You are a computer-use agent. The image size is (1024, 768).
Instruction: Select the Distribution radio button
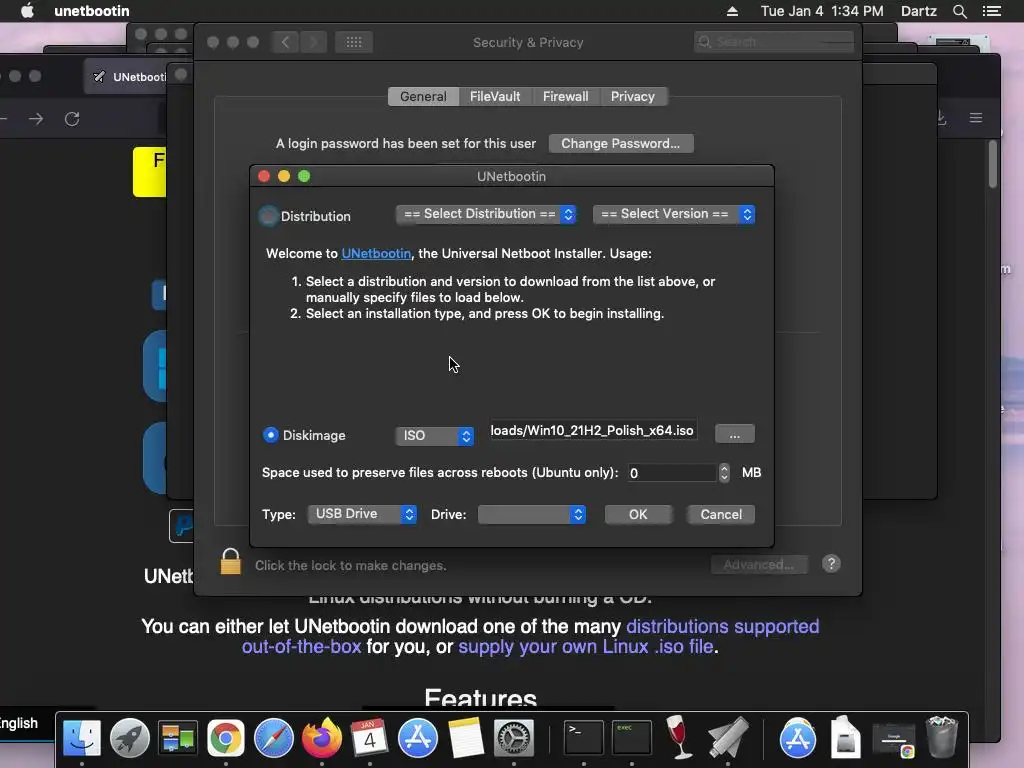268,216
